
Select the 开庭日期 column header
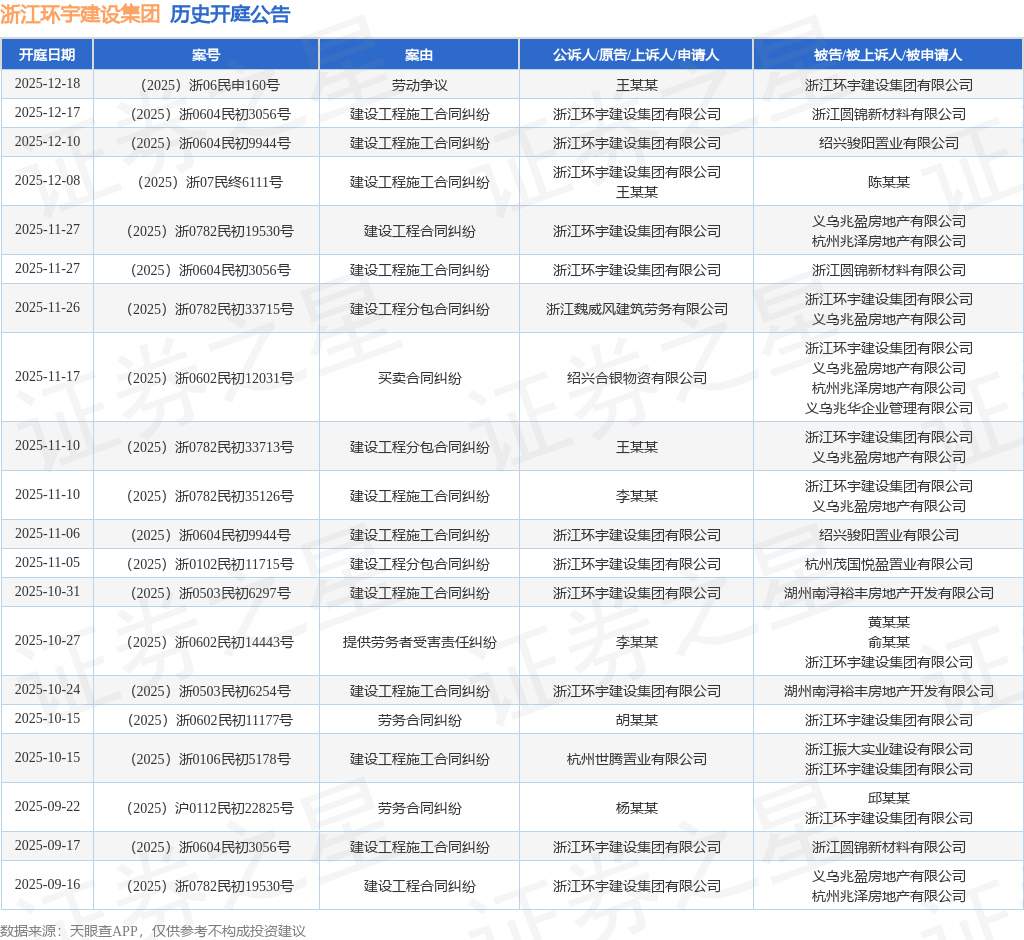click(x=47, y=55)
